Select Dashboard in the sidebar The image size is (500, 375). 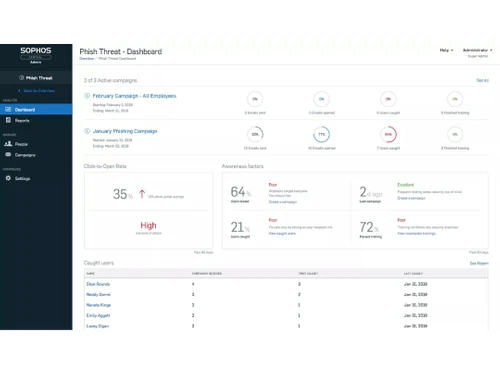click(x=36, y=109)
